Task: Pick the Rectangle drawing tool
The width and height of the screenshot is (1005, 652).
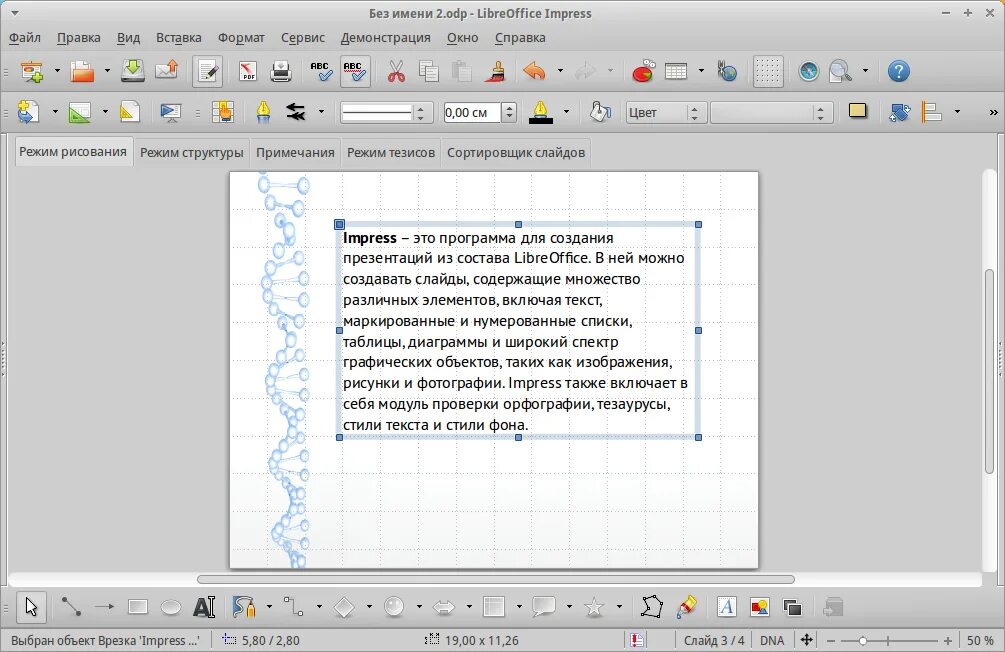Action: (138, 606)
